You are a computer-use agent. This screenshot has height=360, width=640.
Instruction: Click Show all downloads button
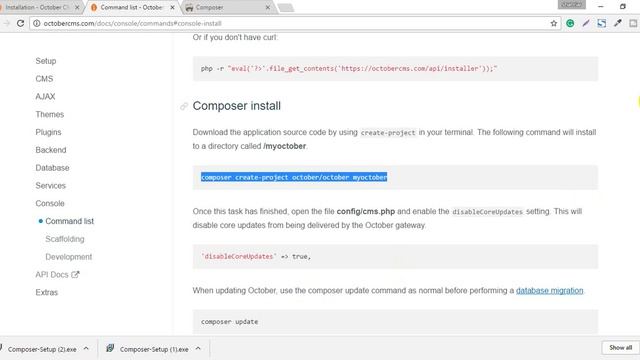coord(620,348)
